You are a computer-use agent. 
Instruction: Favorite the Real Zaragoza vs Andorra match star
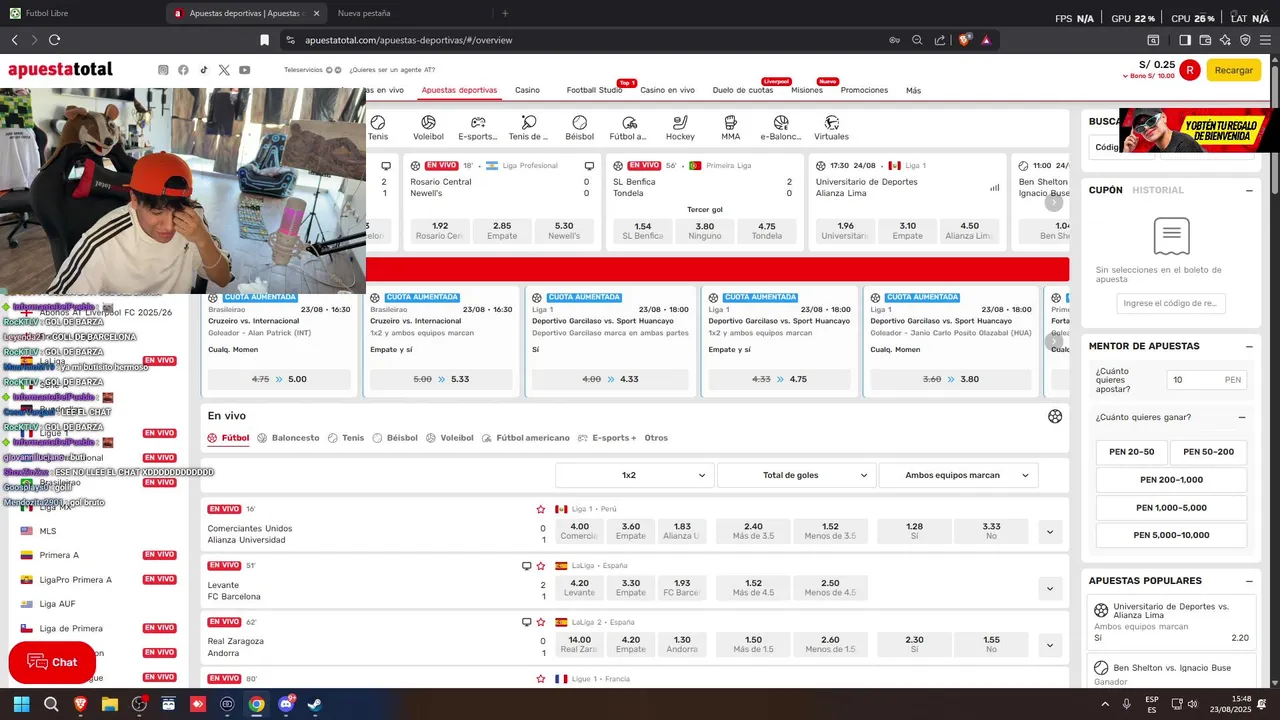(x=541, y=622)
